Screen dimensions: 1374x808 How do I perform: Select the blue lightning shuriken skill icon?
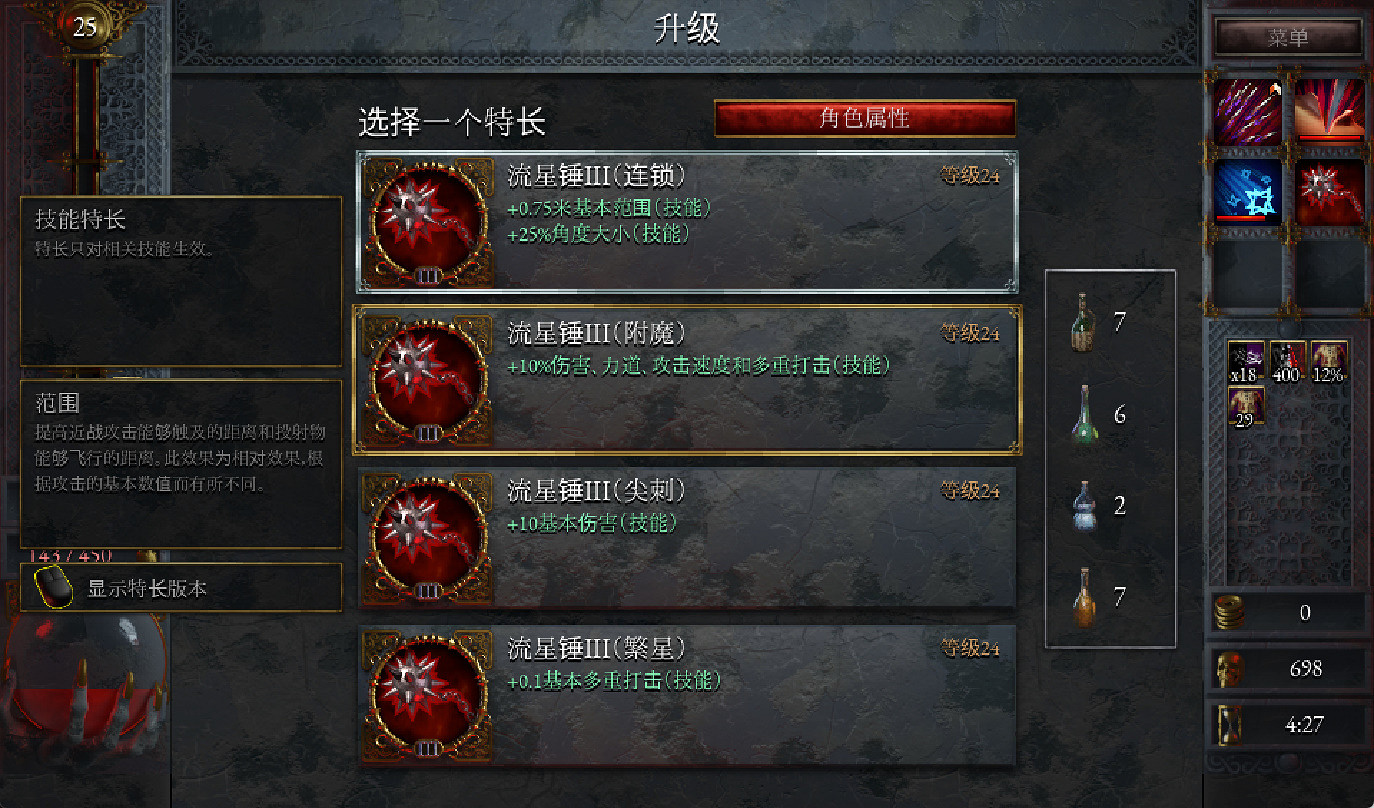click(1248, 192)
